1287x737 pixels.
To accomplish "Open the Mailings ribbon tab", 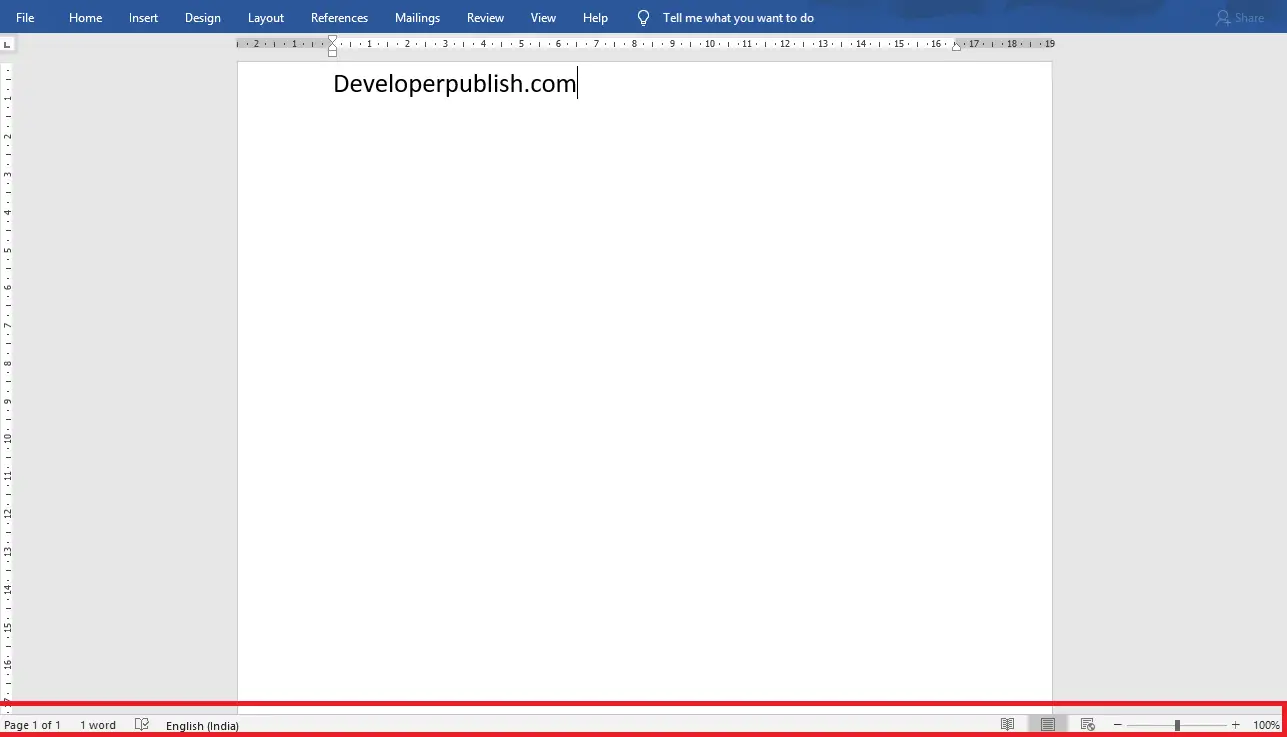I will click(x=417, y=18).
